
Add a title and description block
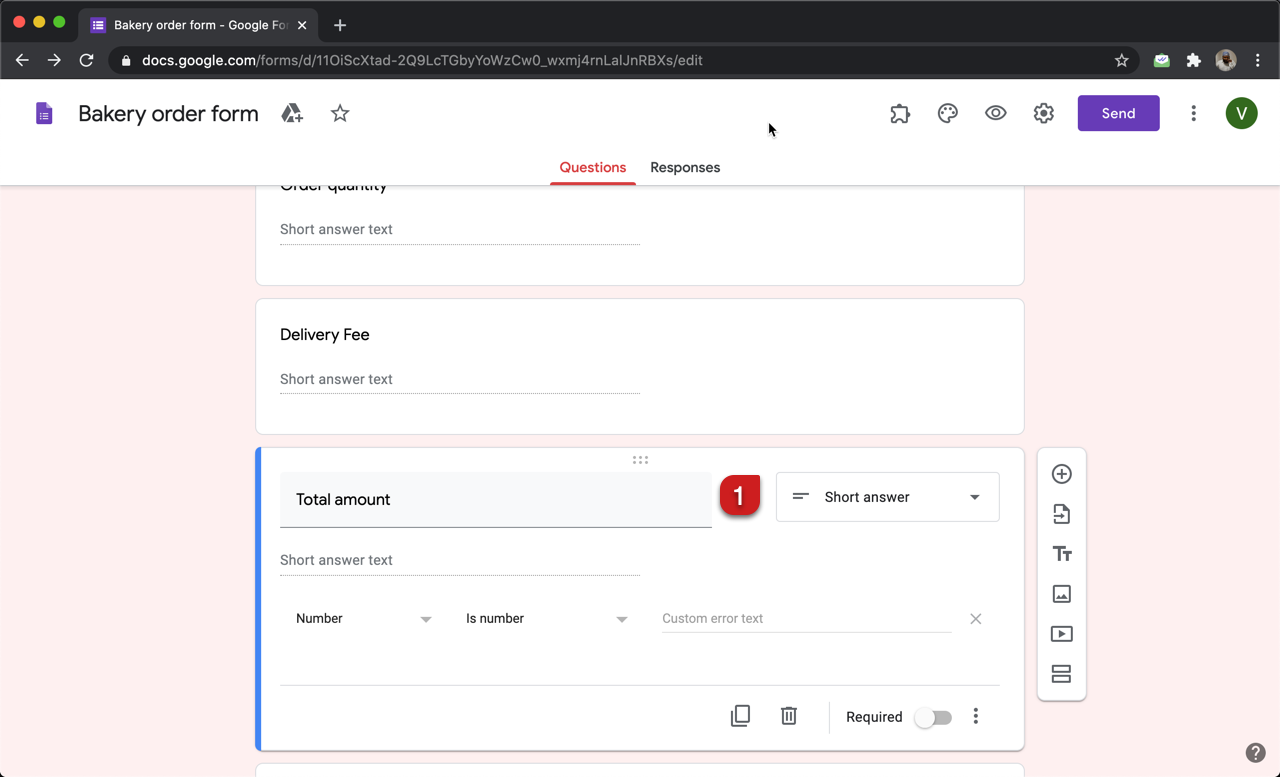pos(1061,553)
